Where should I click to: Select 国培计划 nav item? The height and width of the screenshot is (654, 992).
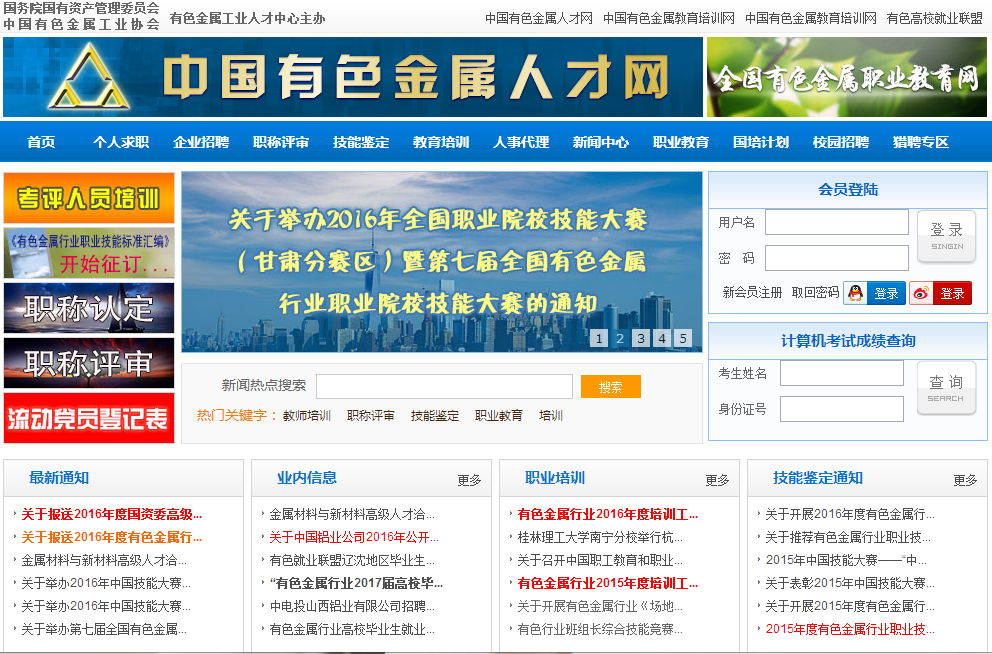point(761,142)
